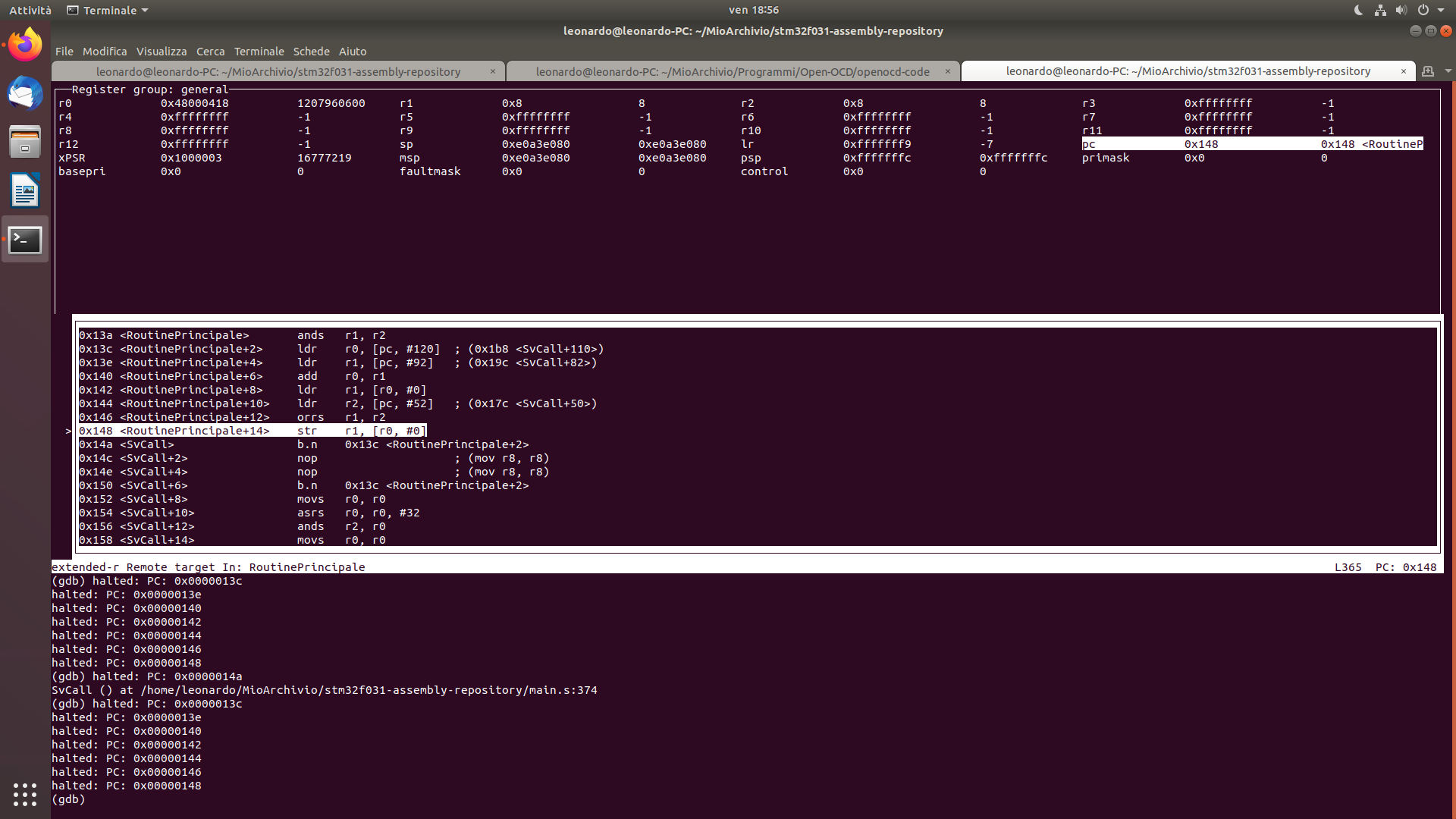Close the first stm32f031 terminal tab
The image size is (1456, 819).
492,71
